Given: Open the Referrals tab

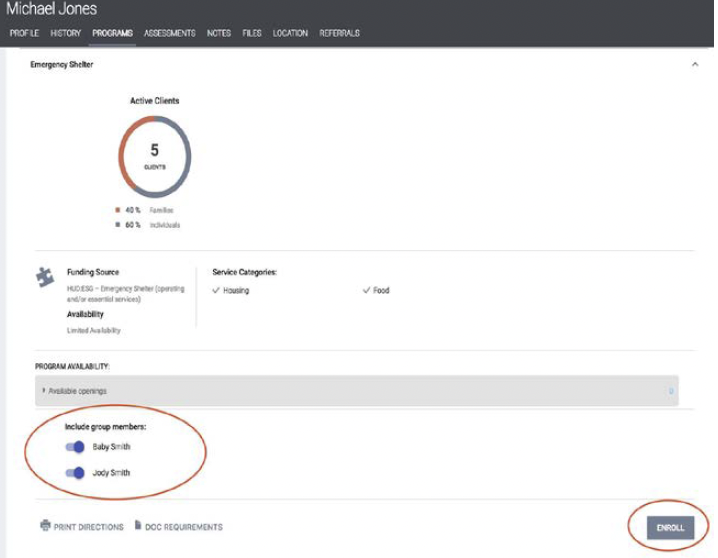Looking at the screenshot, I should (339, 33).
